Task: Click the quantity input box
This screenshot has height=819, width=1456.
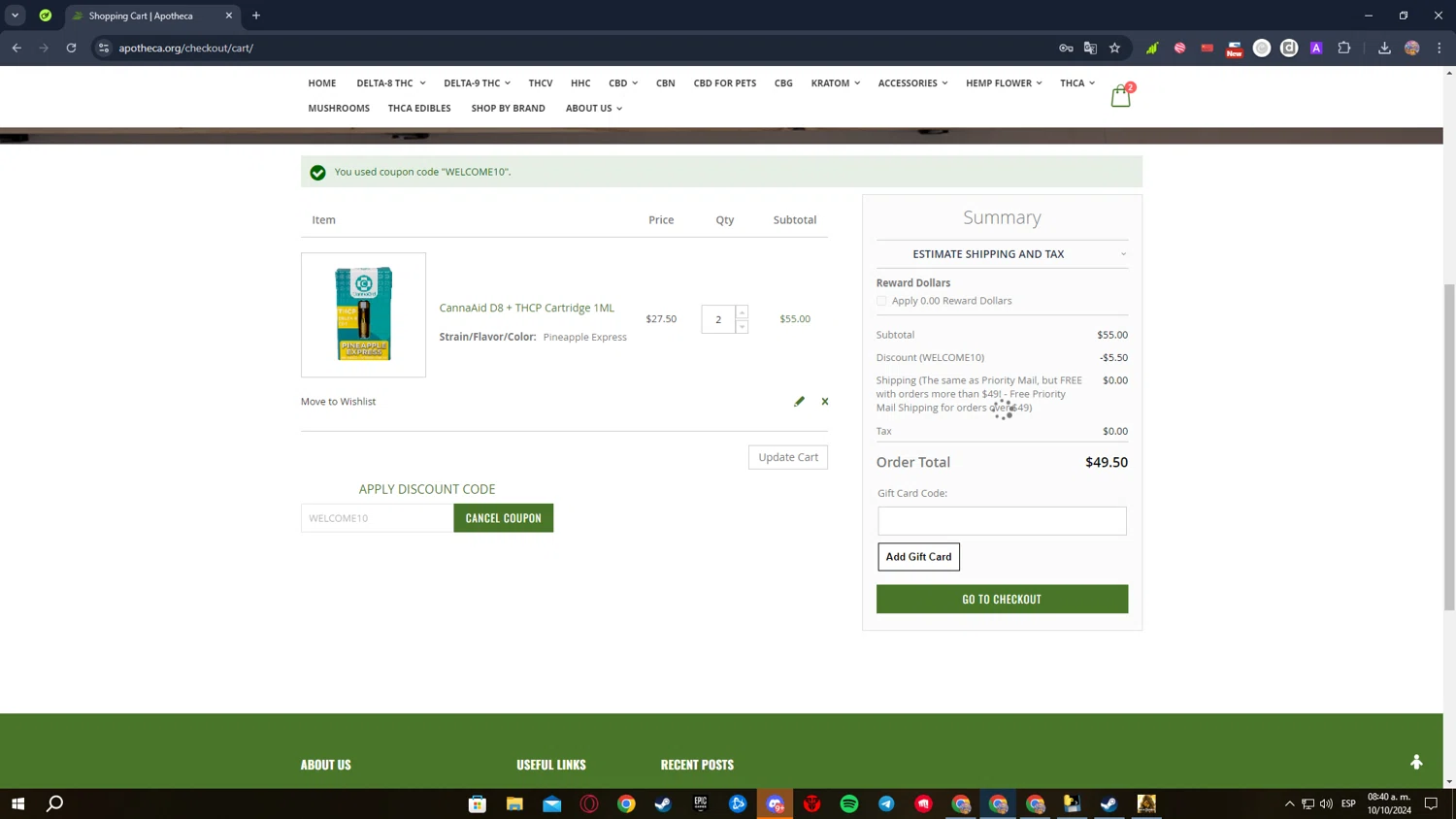Action: [x=718, y=319]
